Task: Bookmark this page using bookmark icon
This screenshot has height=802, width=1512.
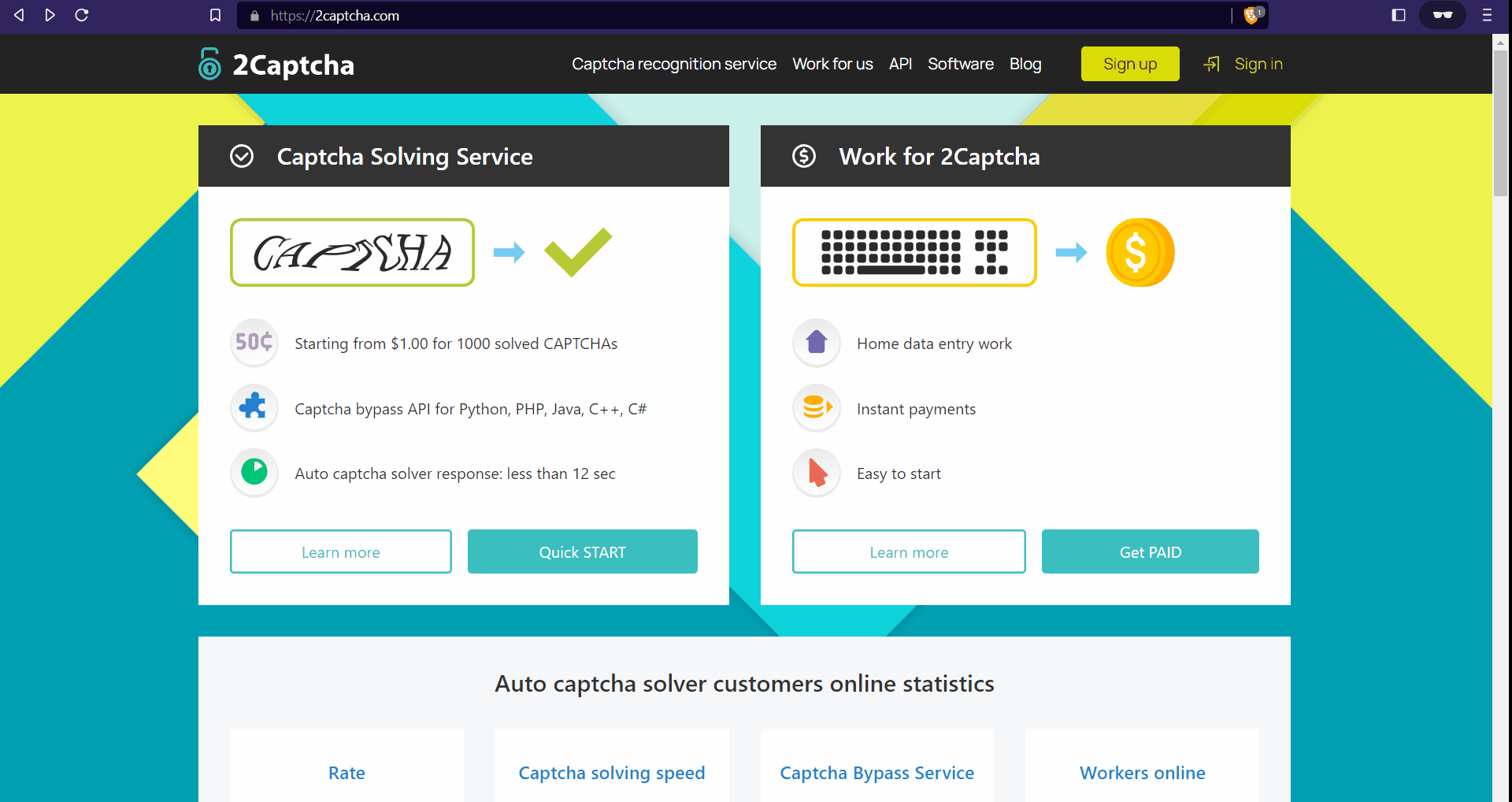Action: 215,15
